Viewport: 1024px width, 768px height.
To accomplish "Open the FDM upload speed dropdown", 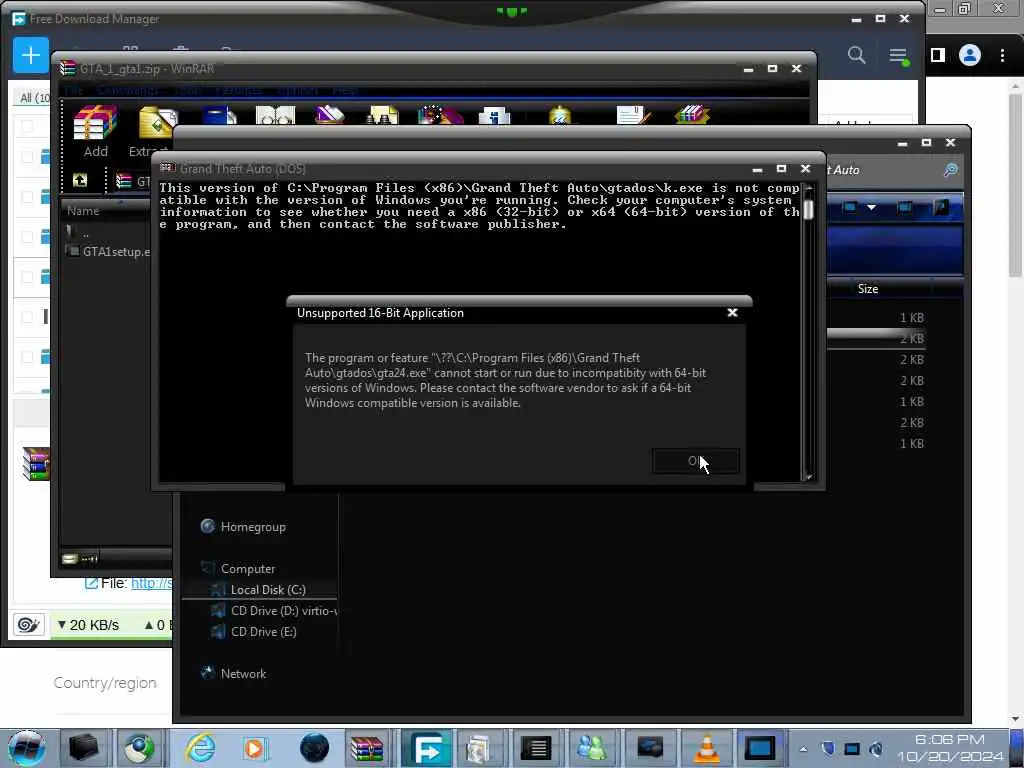I will (157, 625).
